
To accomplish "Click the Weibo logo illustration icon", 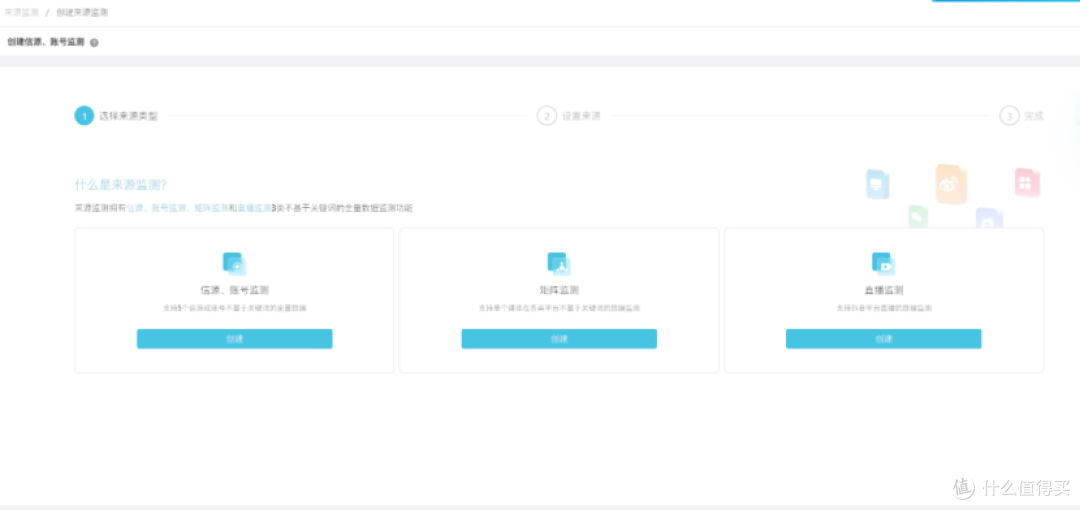I will coord(951,183).
